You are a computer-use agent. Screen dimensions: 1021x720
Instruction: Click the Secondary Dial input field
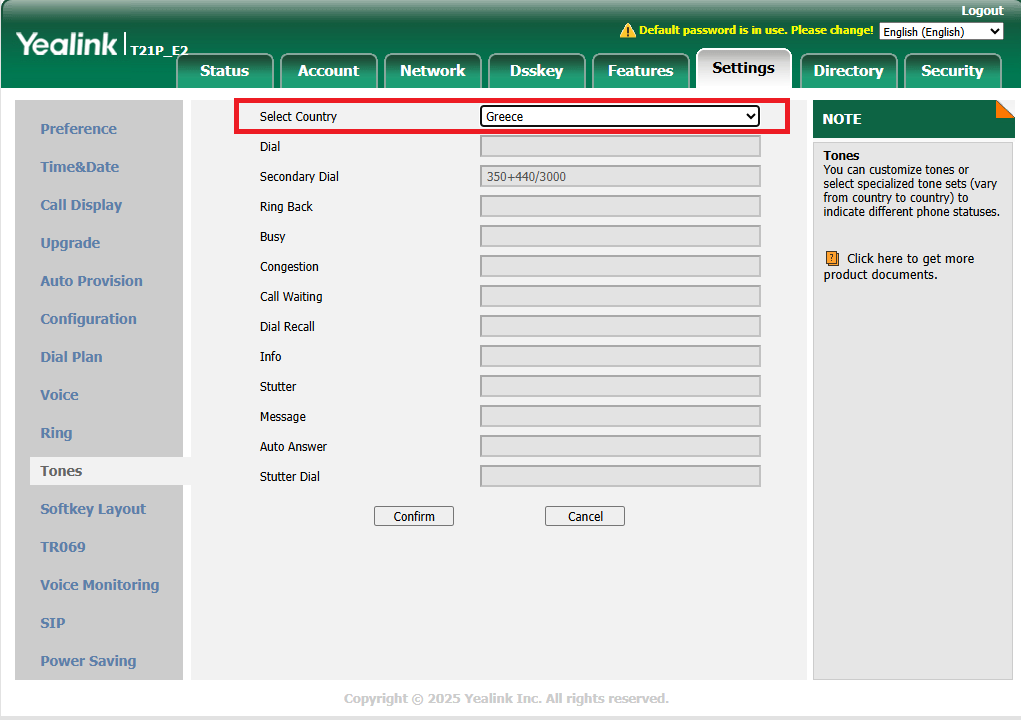(x=620, y=177)
